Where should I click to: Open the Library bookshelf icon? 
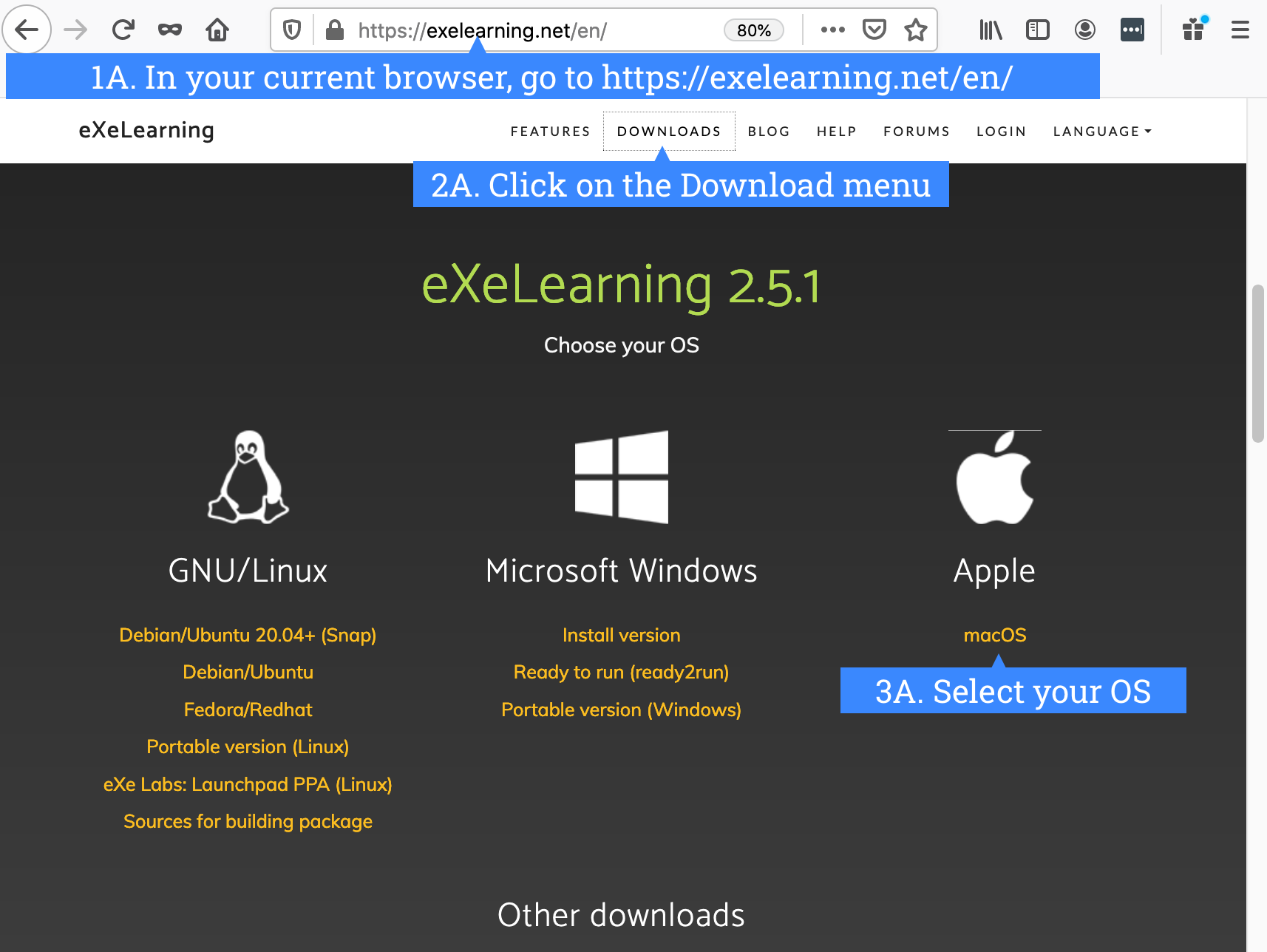click(991, 30)
